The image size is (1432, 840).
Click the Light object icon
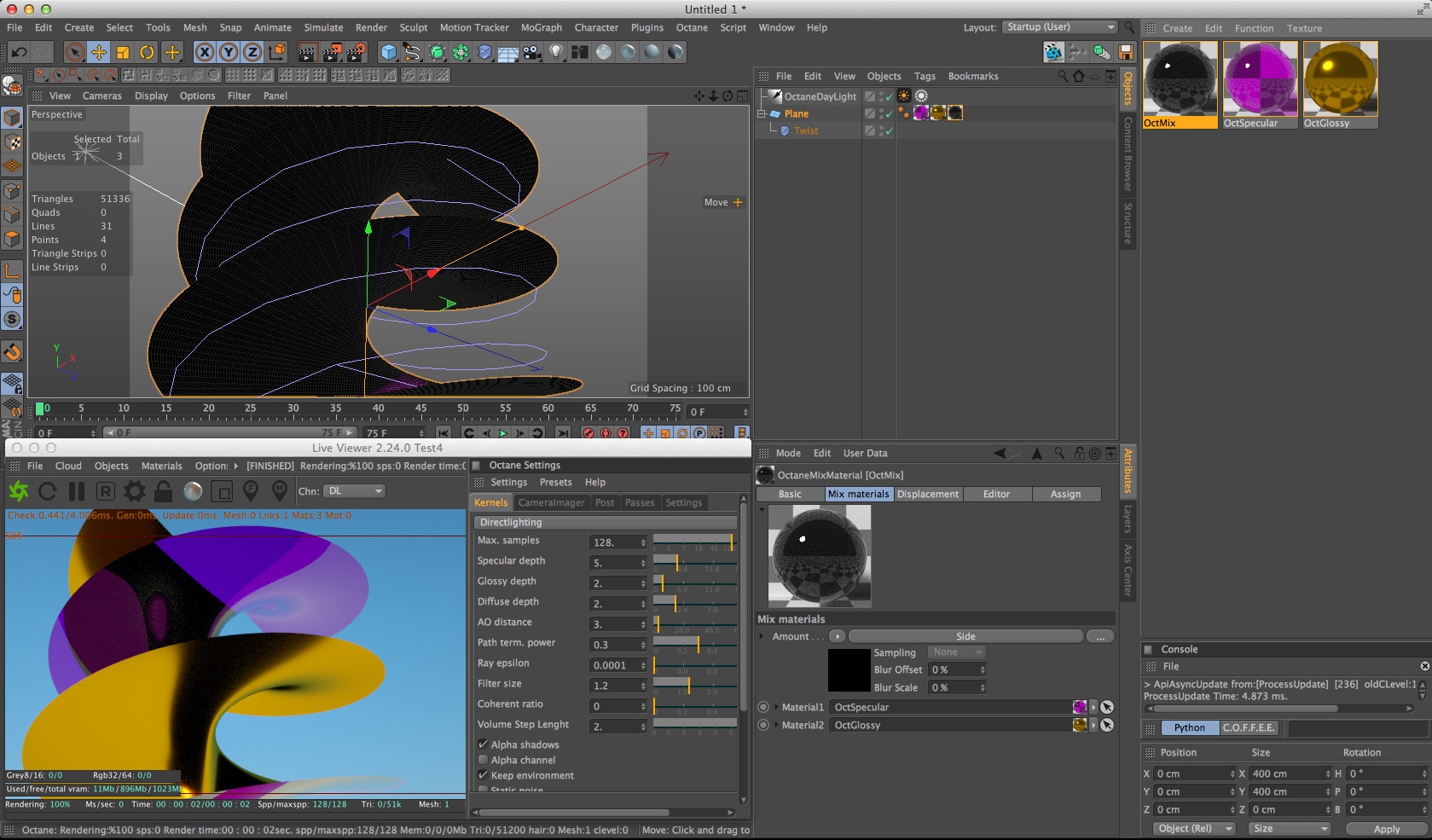coord(556,52)
